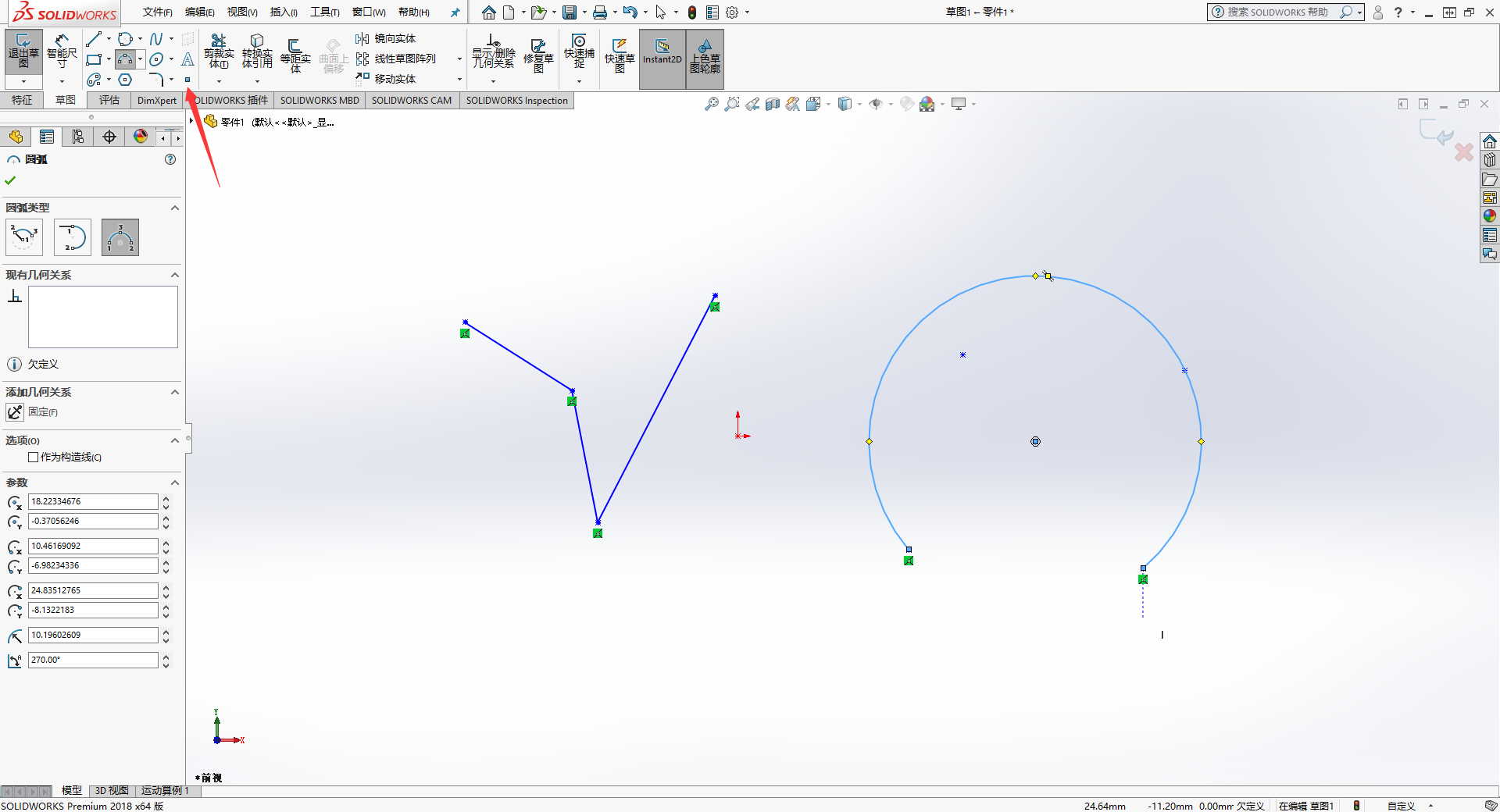This screenshot has width=1500, height=812.
Task: Open View Palette in right task pane
Action: coord(1490,198)
